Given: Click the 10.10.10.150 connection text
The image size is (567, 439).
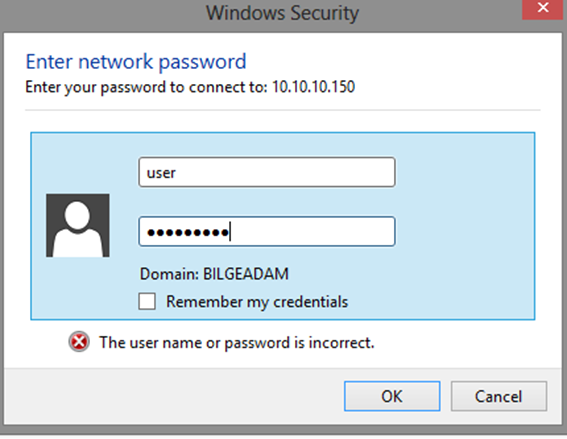Looking at the screenshot, I should [x=314, y=87].
